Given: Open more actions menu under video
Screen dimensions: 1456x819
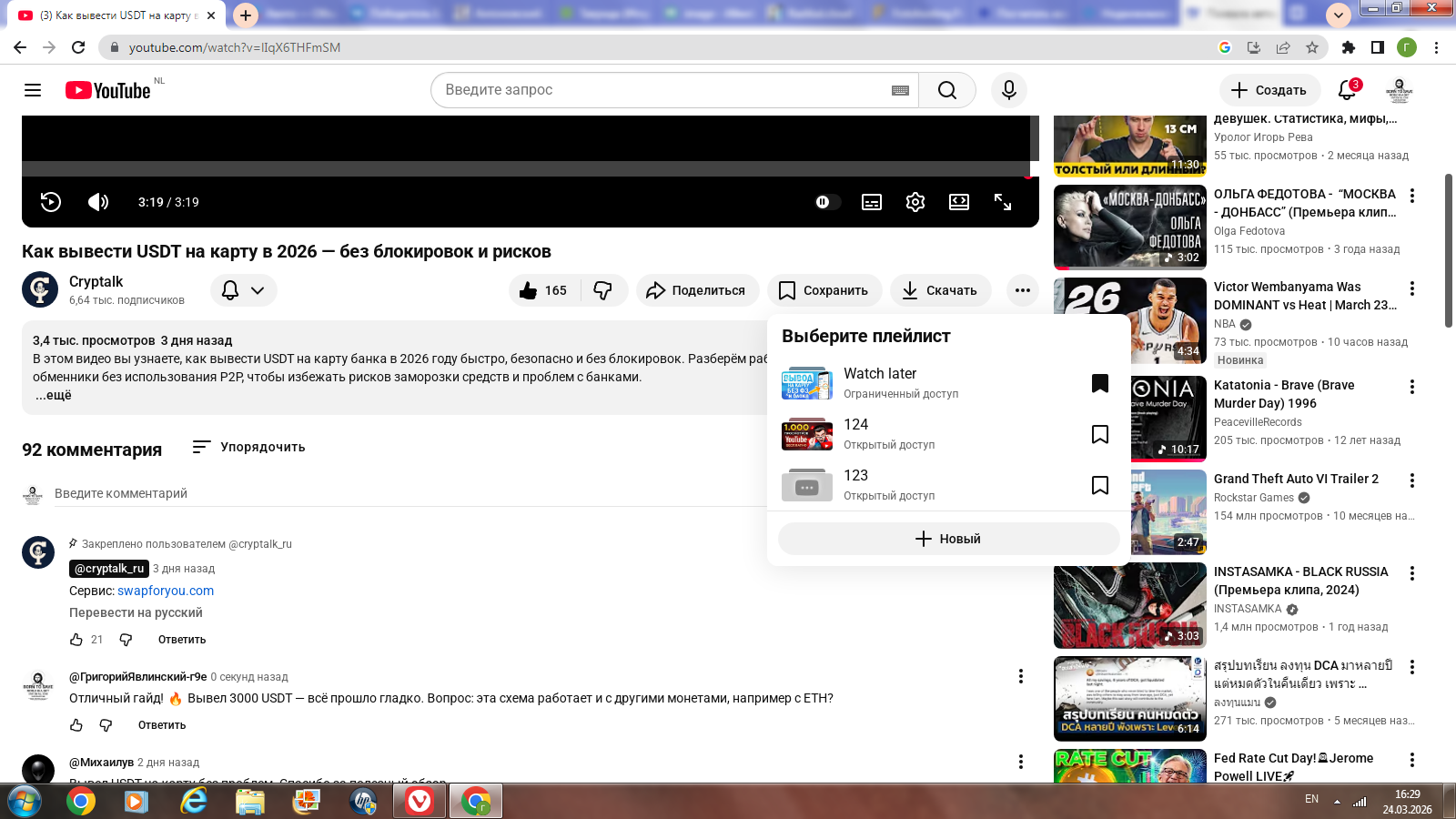Looking at the screenshot, I should tap(1023, 290).
